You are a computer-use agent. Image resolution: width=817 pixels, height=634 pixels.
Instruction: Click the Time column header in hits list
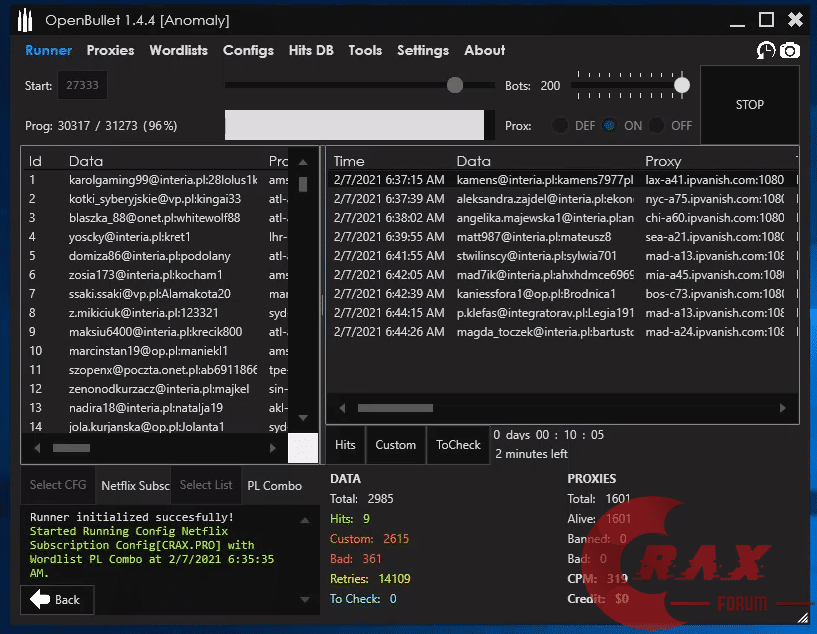(349, 161)
